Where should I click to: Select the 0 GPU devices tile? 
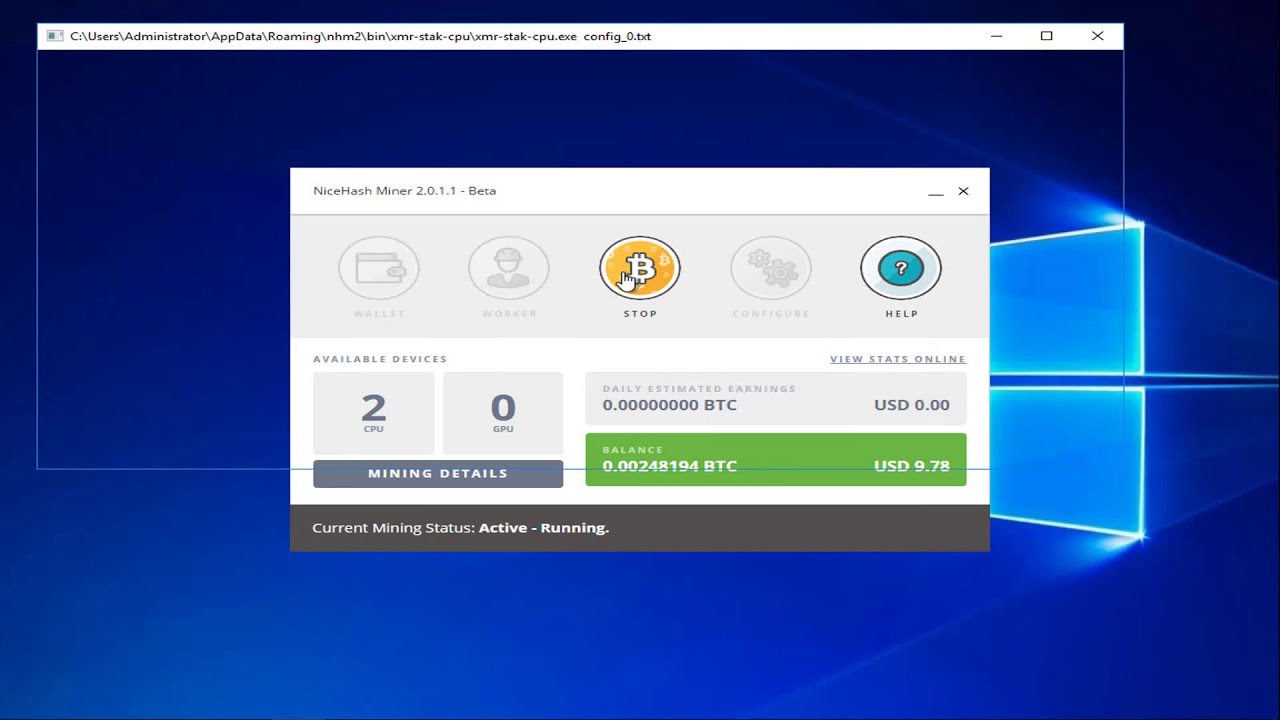503,413
